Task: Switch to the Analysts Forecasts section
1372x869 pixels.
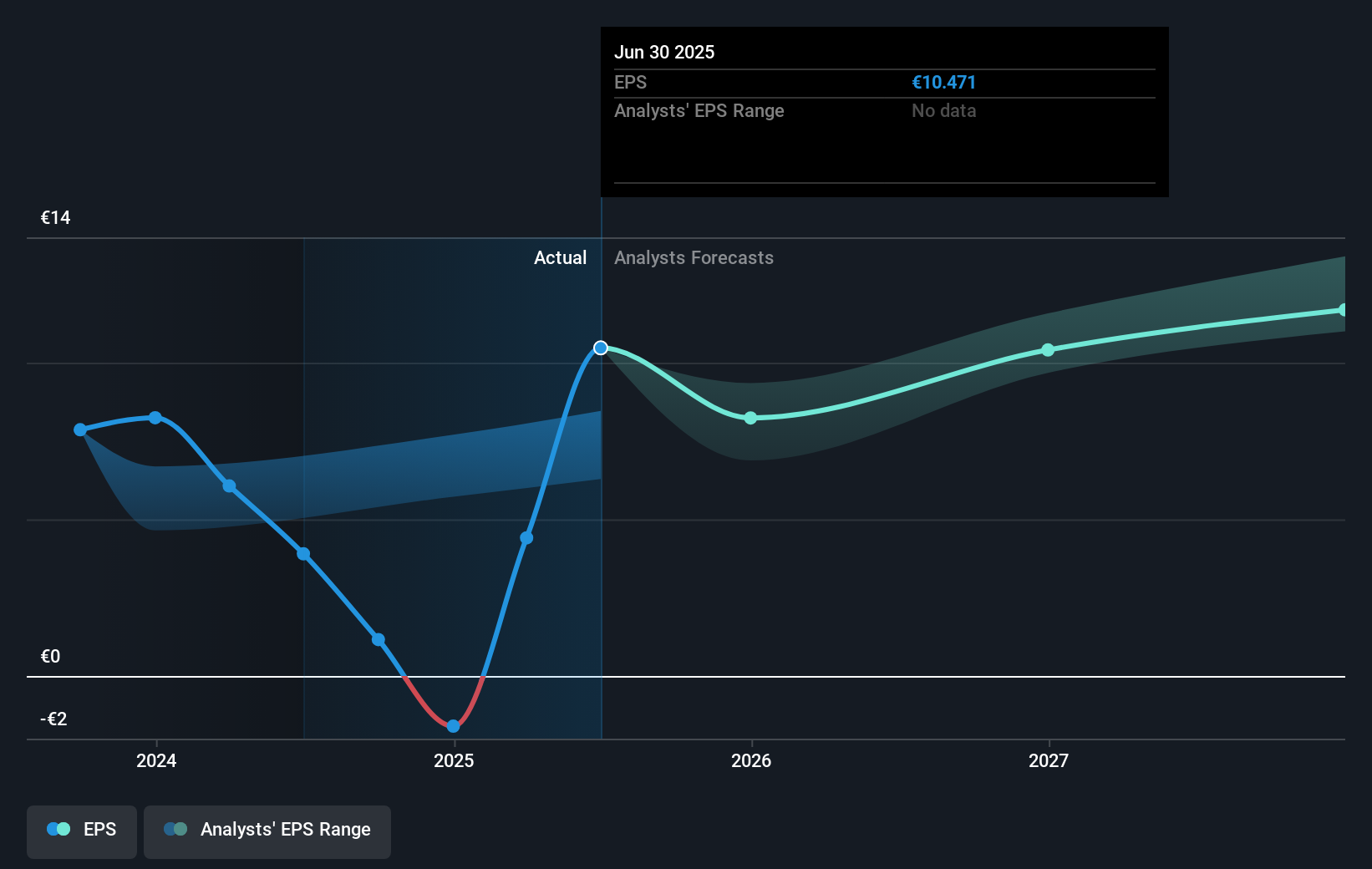Action: pos(694,257)
